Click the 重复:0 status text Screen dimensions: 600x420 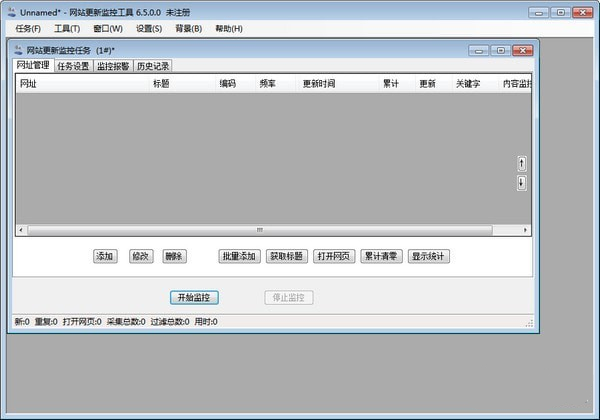[46, 322]
